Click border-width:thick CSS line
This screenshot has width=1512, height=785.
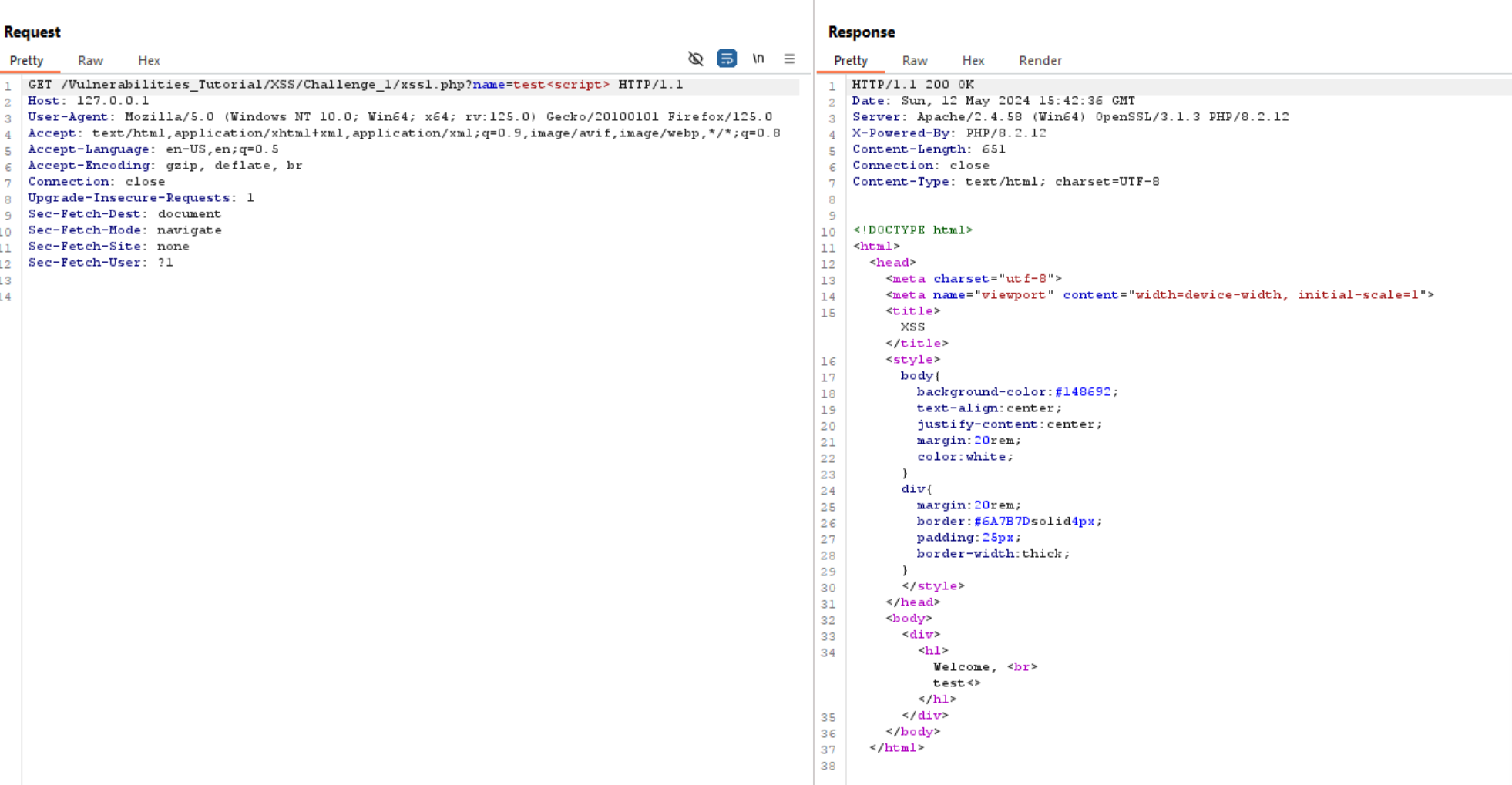[x=993, y=554]
